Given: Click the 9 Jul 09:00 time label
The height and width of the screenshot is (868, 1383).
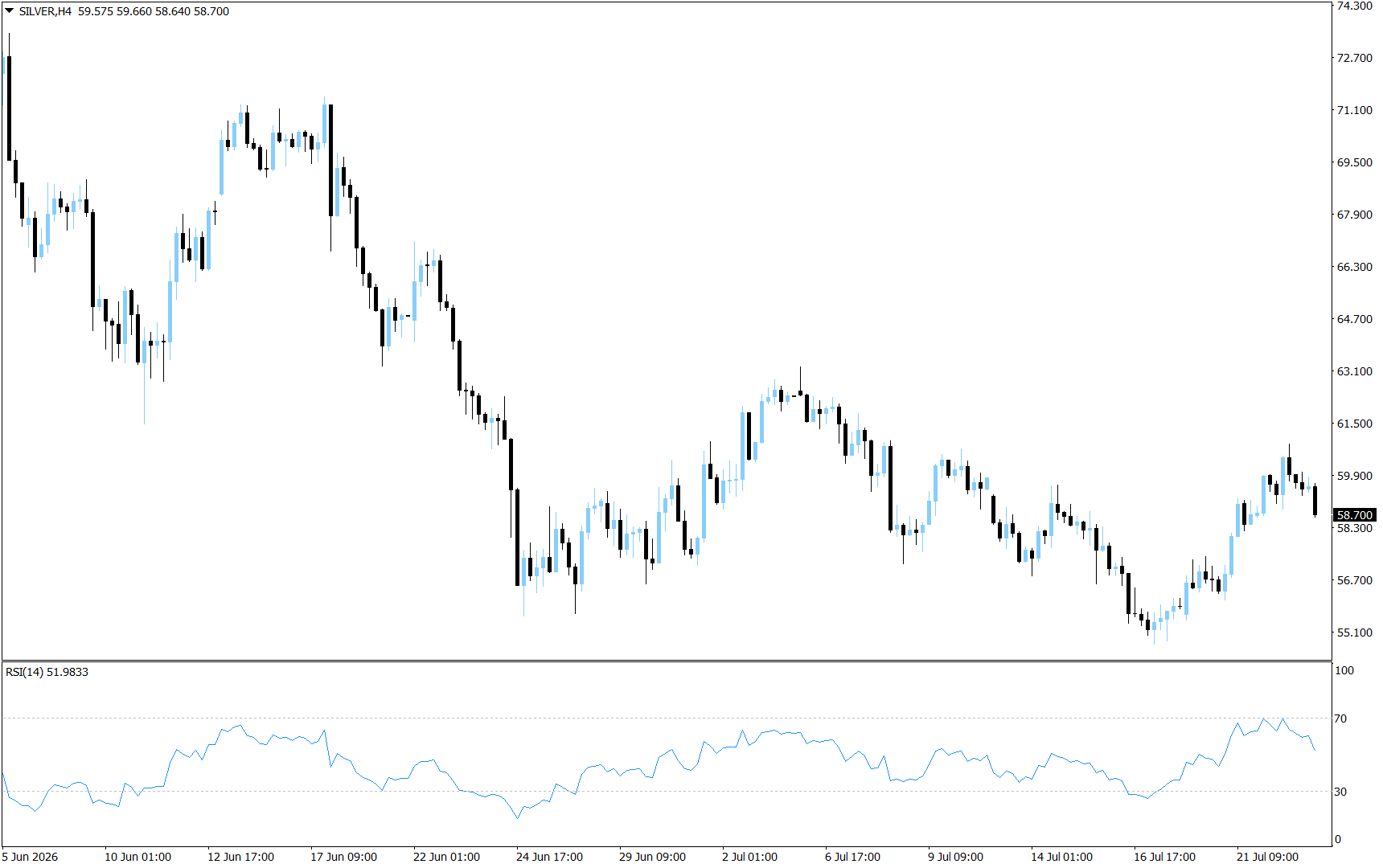Looking at the screenshot, I should (955, 857).
